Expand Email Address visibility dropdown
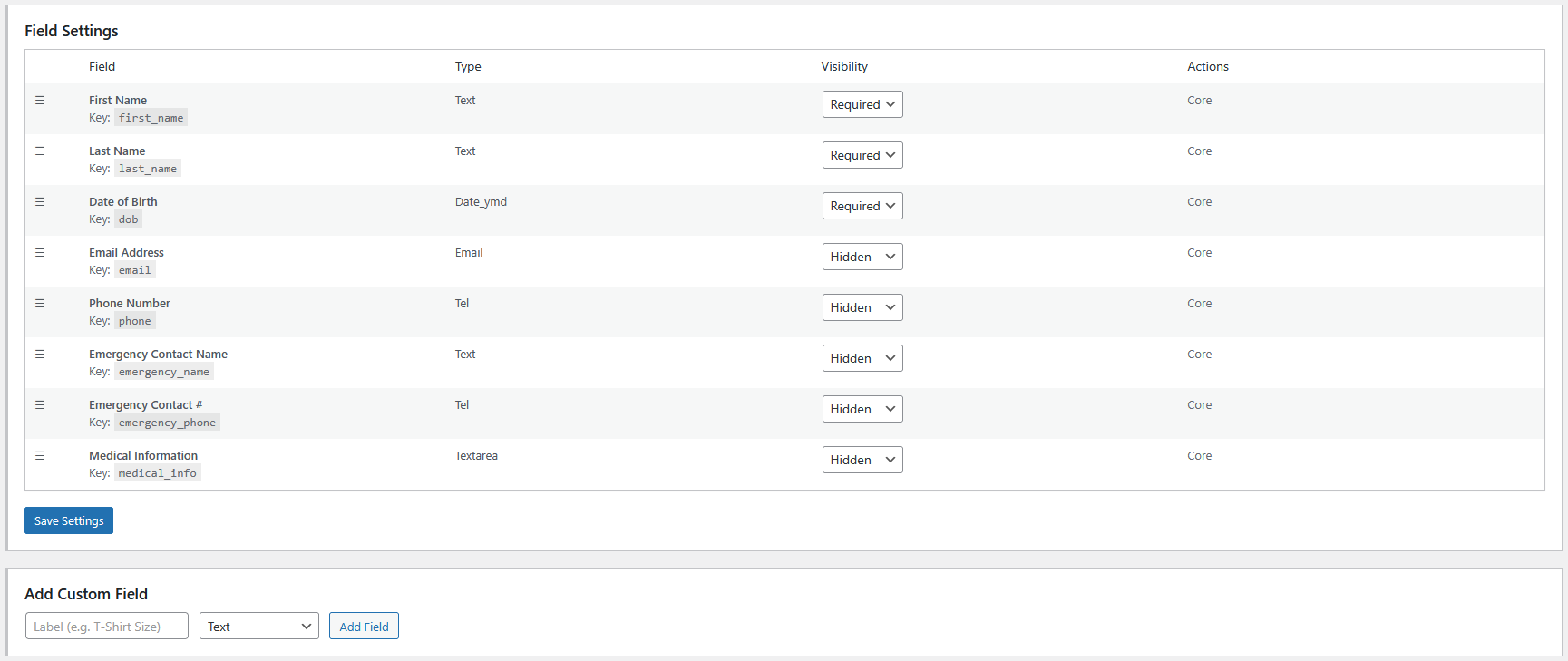 coord(862,257)
